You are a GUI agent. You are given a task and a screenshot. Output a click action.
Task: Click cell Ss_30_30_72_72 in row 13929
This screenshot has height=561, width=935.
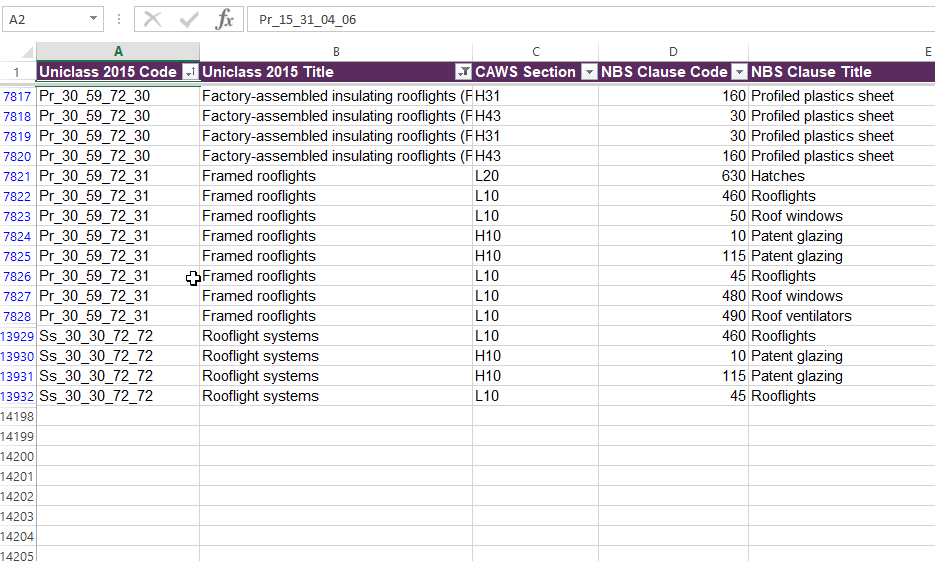118,336
